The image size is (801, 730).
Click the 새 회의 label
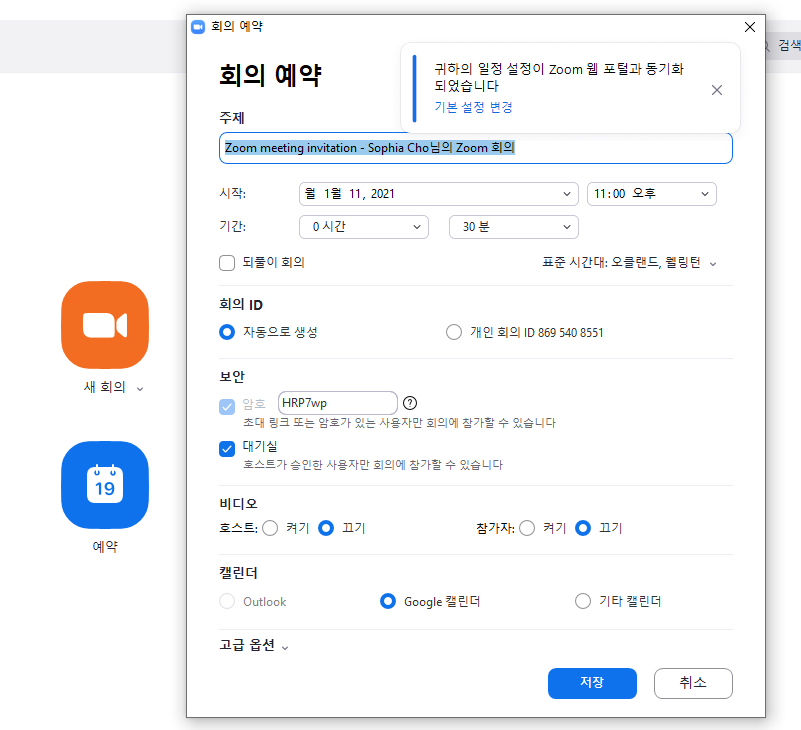pyautogui.click(x=104, y=387)
